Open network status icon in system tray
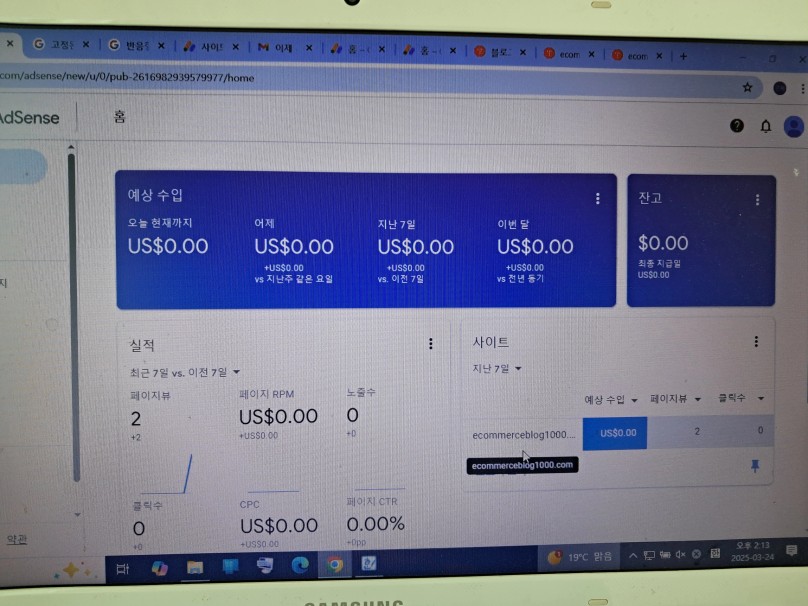The width and height of the screenshot is (808, 606). [x=649, y=556]
